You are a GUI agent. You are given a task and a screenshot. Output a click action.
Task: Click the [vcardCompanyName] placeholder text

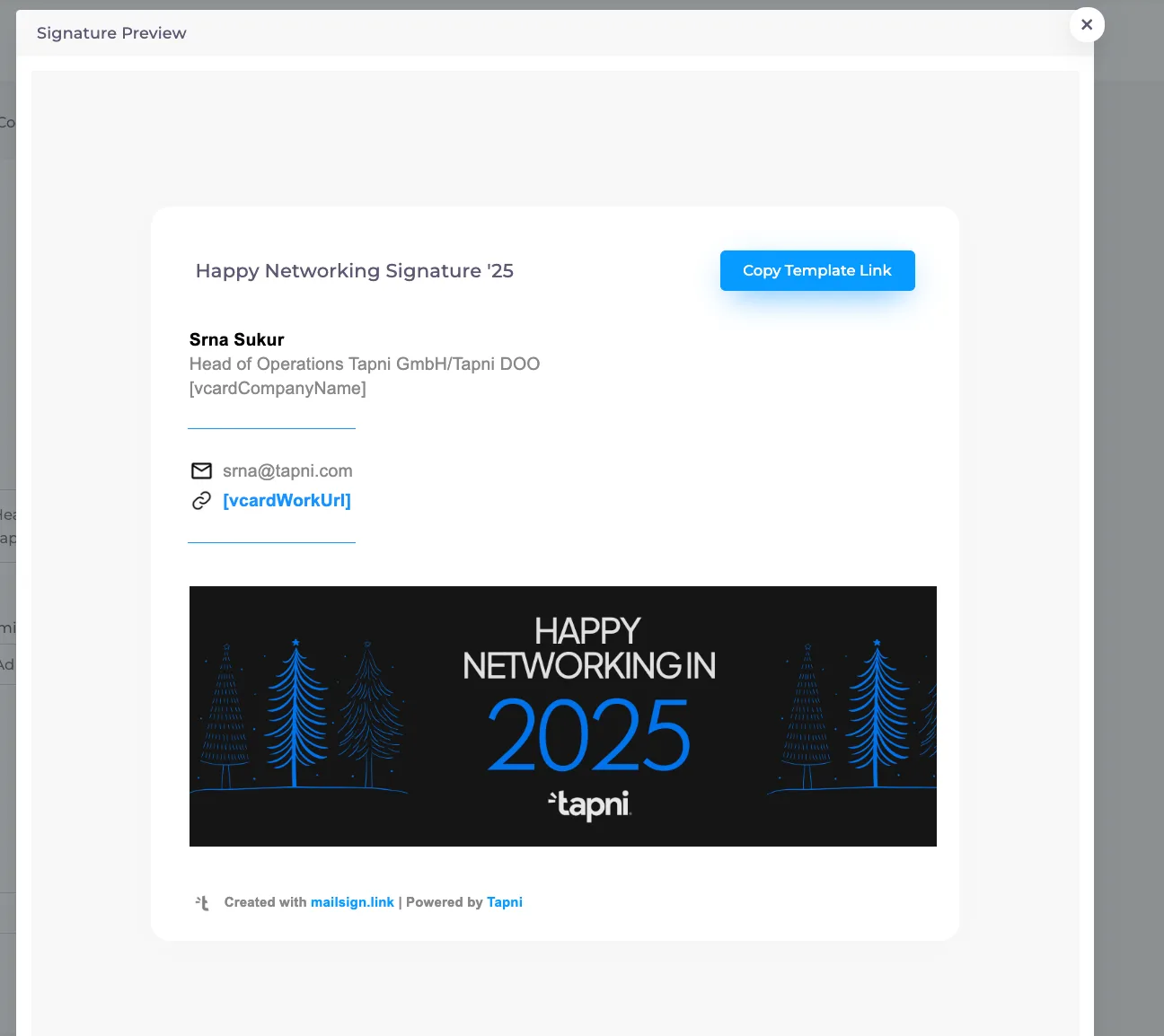[x=278, y=388]
